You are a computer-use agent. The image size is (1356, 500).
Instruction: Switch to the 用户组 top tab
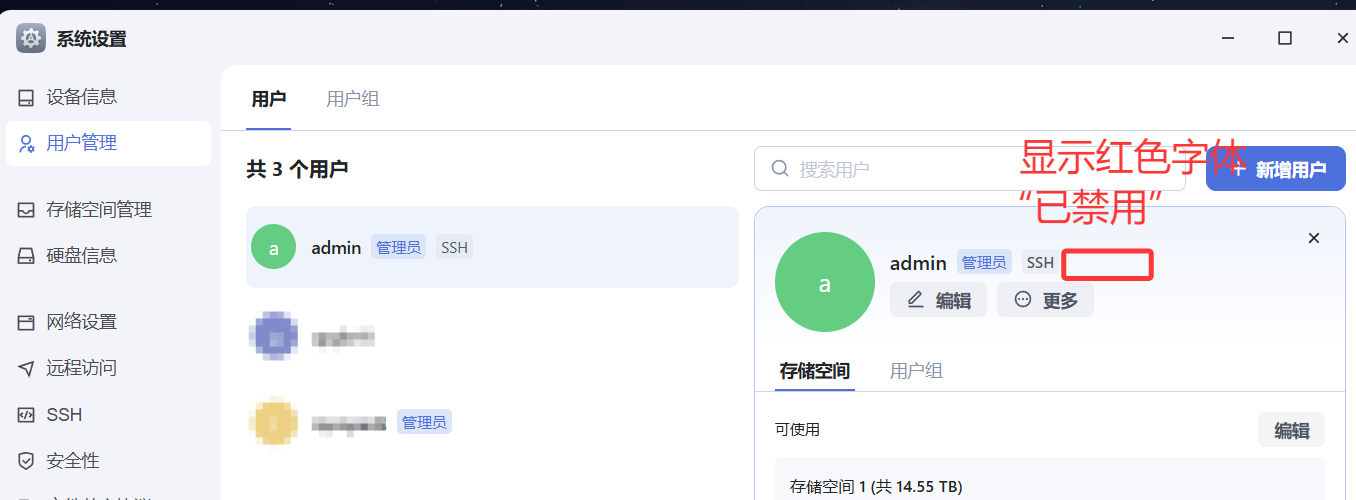353,99
